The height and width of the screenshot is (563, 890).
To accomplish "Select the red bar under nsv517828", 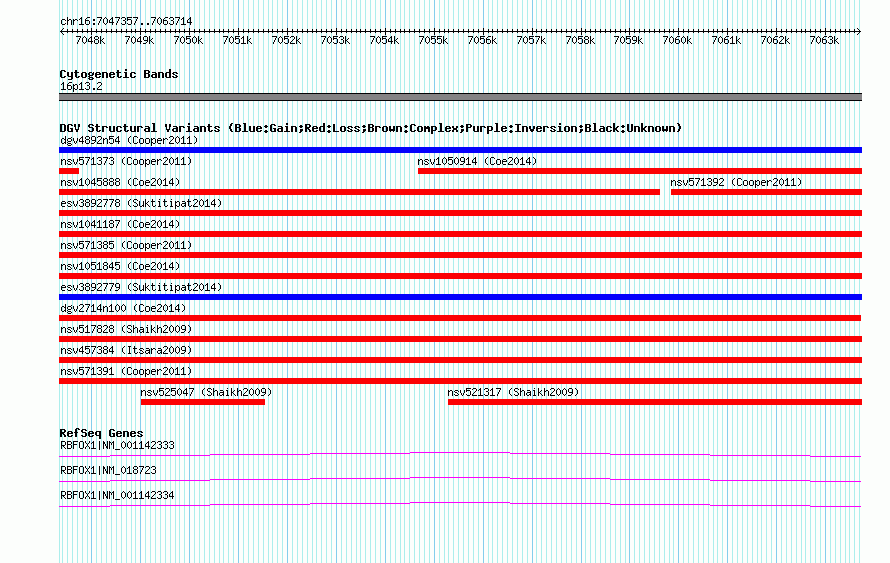I will tap(460, 339).
